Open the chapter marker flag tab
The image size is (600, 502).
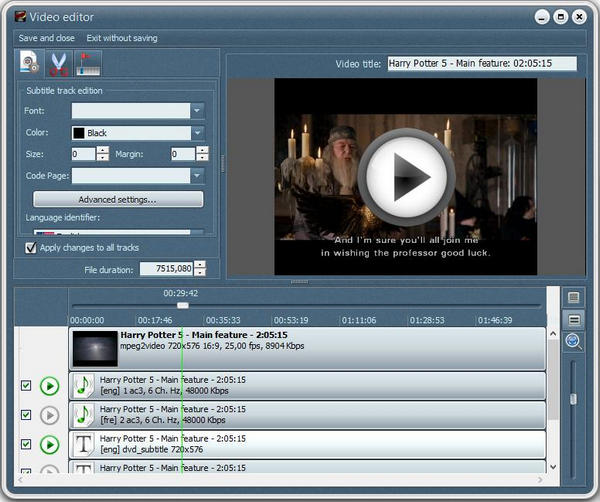click(88, 64)
